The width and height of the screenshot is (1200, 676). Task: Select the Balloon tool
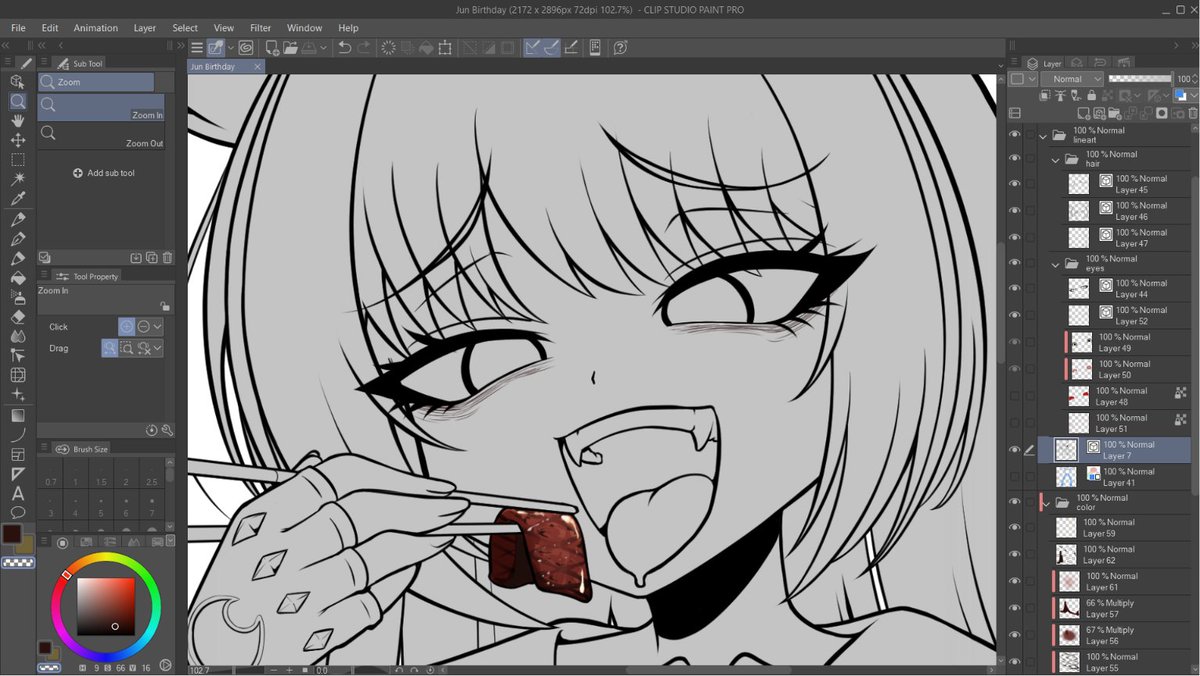coord(18,512)
